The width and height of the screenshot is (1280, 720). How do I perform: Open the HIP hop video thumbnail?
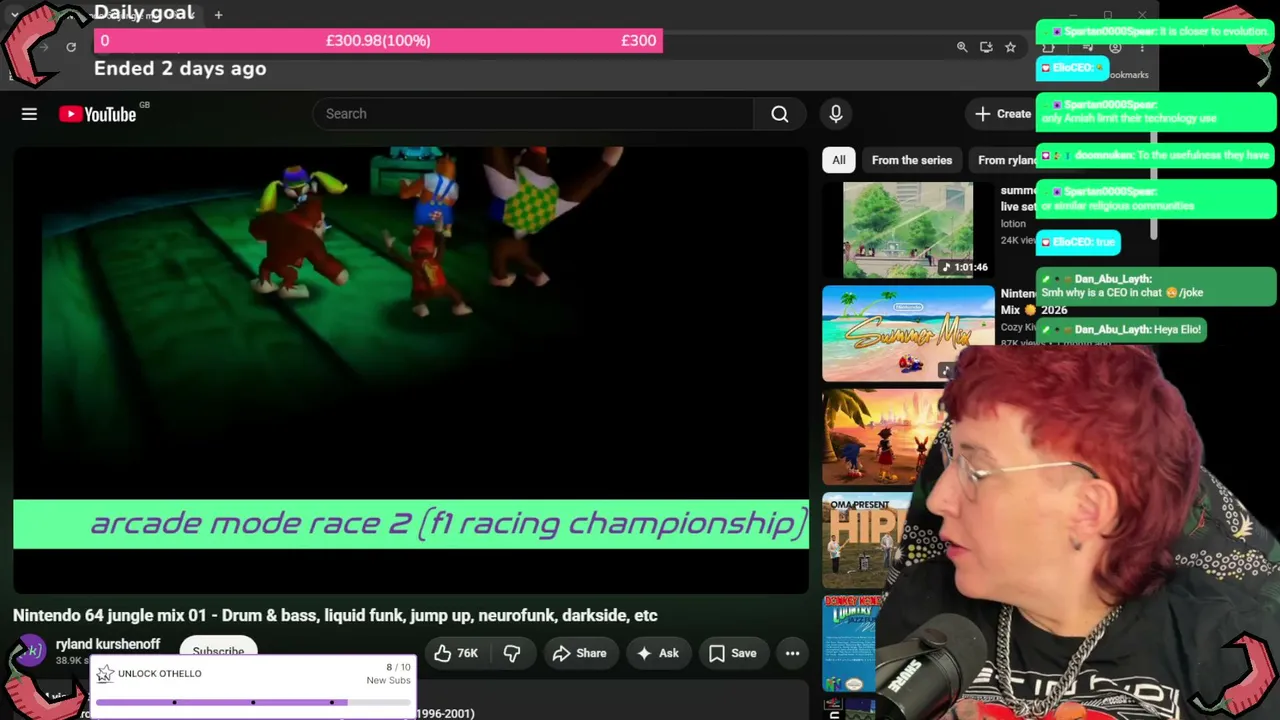click(868, 540)
